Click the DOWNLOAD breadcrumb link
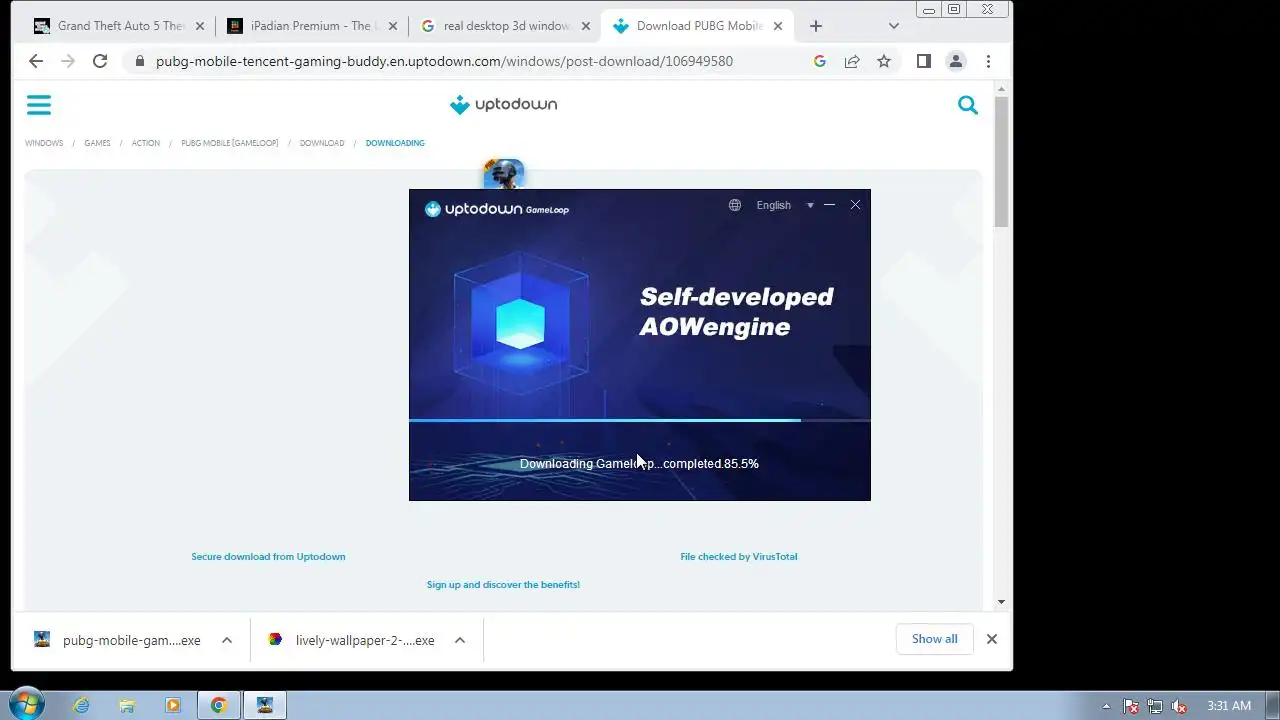 (x=322, y=143)
